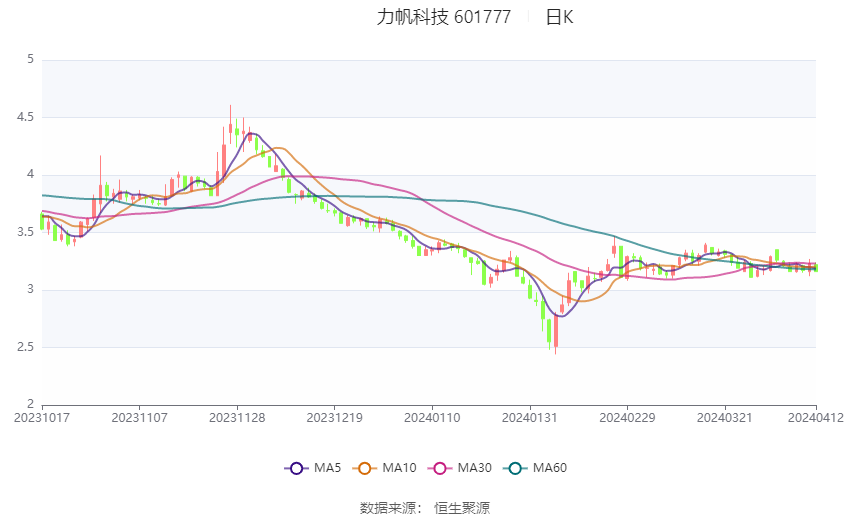The image size is (850, 516).
Task: Toggle the MA30 legend series
Action: [x=460, y=468]
